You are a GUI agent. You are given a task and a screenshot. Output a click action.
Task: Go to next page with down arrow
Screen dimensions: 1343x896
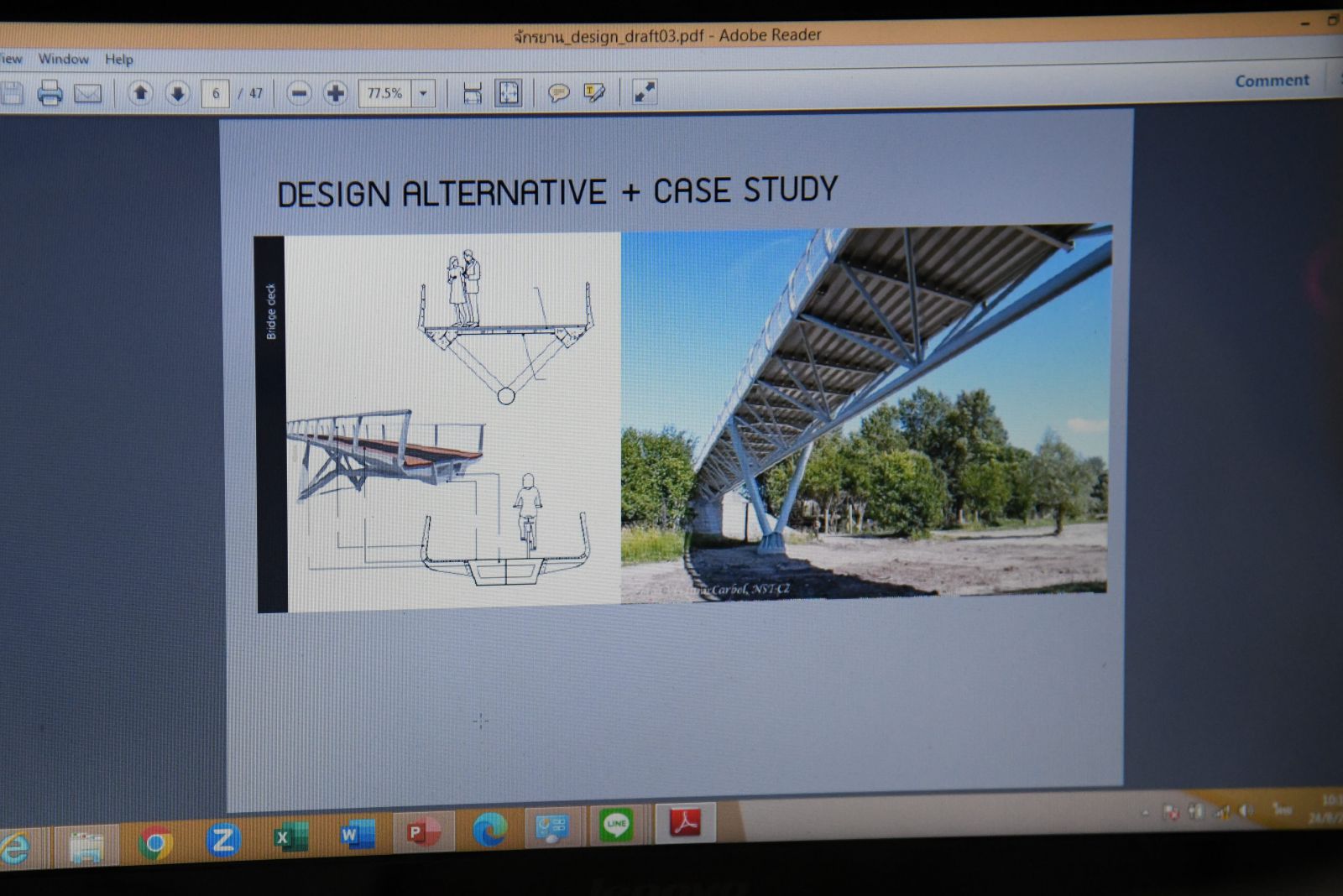[x=177, y=93]
